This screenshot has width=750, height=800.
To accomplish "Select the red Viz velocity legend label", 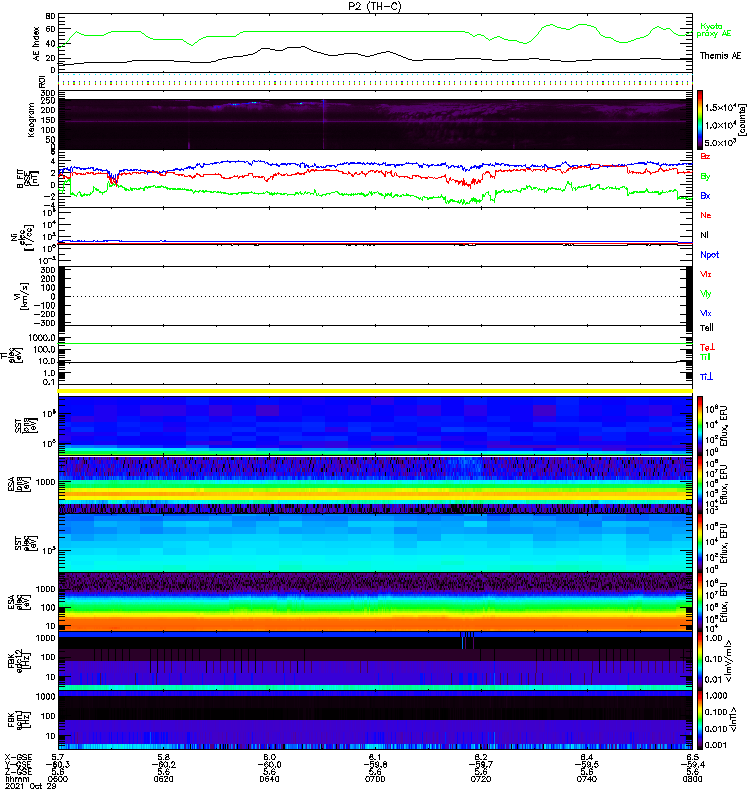I will (x=706, y=274).
